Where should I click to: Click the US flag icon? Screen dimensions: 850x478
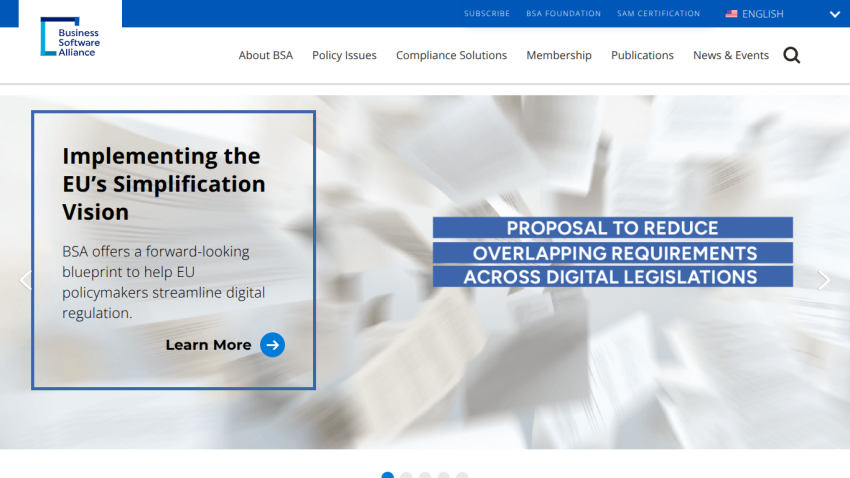pos(731,14)
